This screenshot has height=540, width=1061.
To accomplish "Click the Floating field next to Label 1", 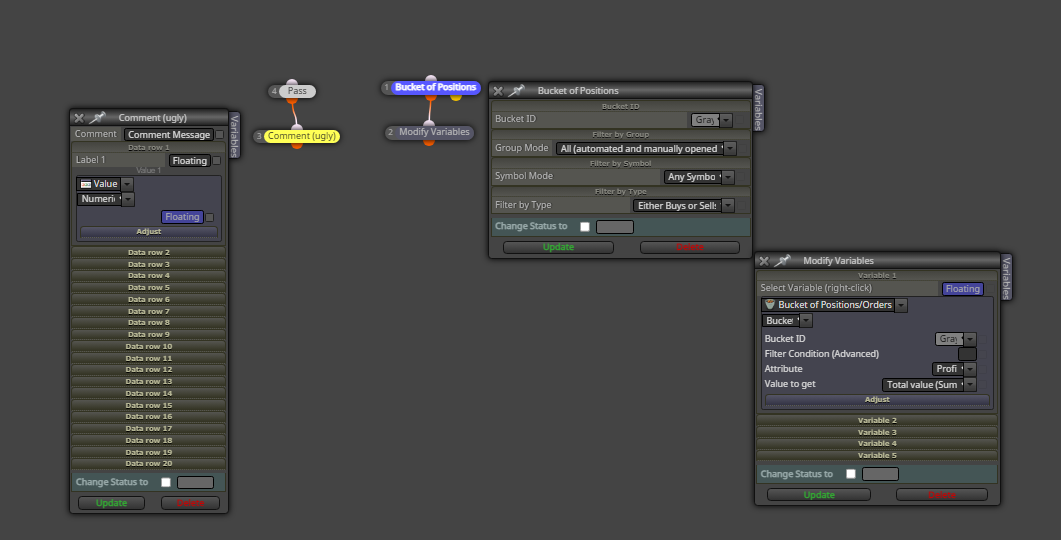I will [189, 161].
